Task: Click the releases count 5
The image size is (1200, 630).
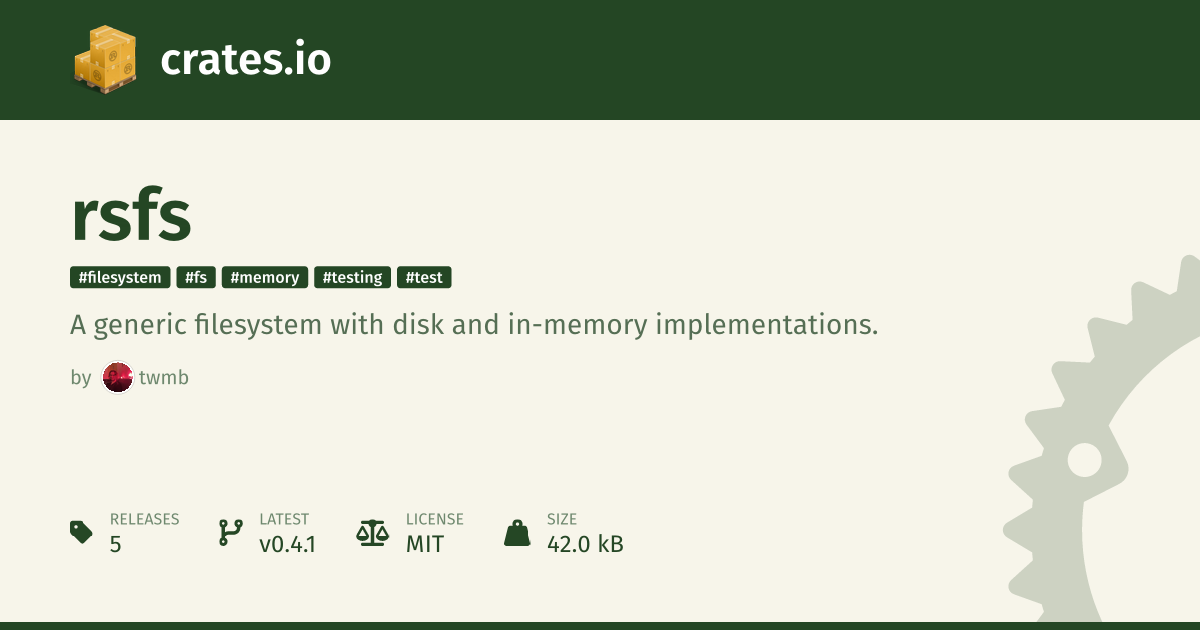Action: tap(115, 544)
